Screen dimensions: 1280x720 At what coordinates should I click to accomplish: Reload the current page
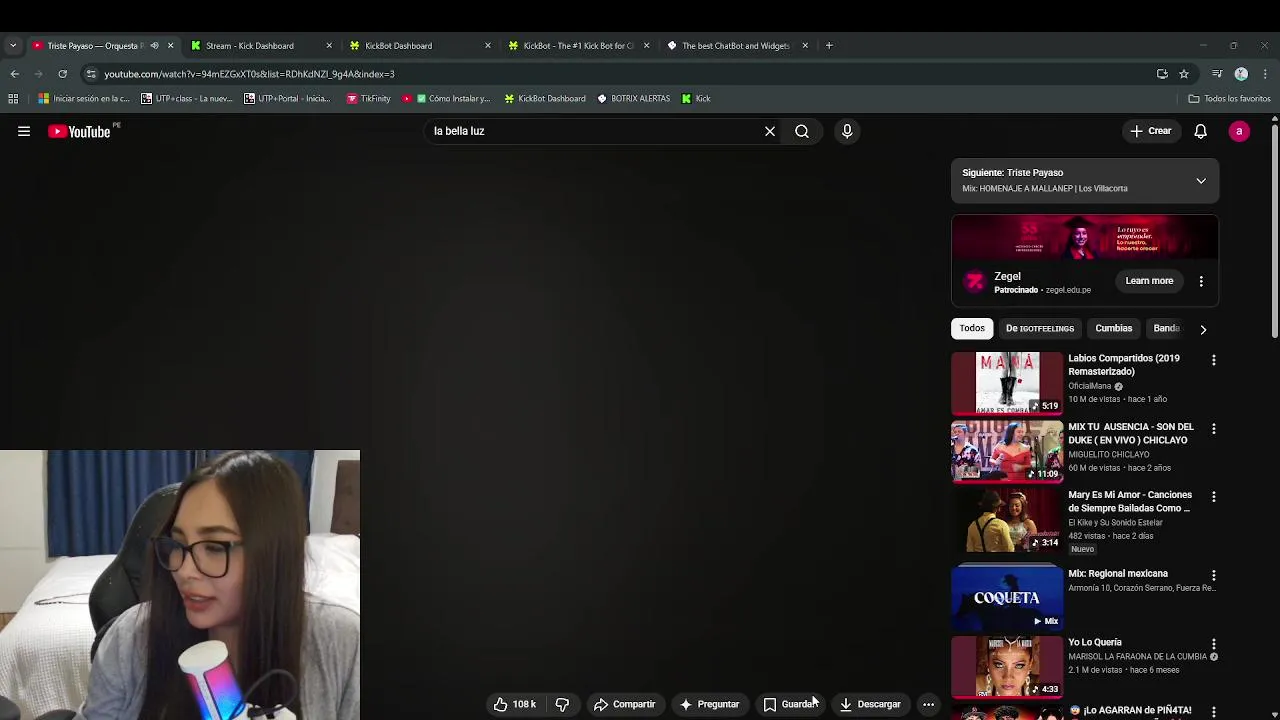pos(62,74)
